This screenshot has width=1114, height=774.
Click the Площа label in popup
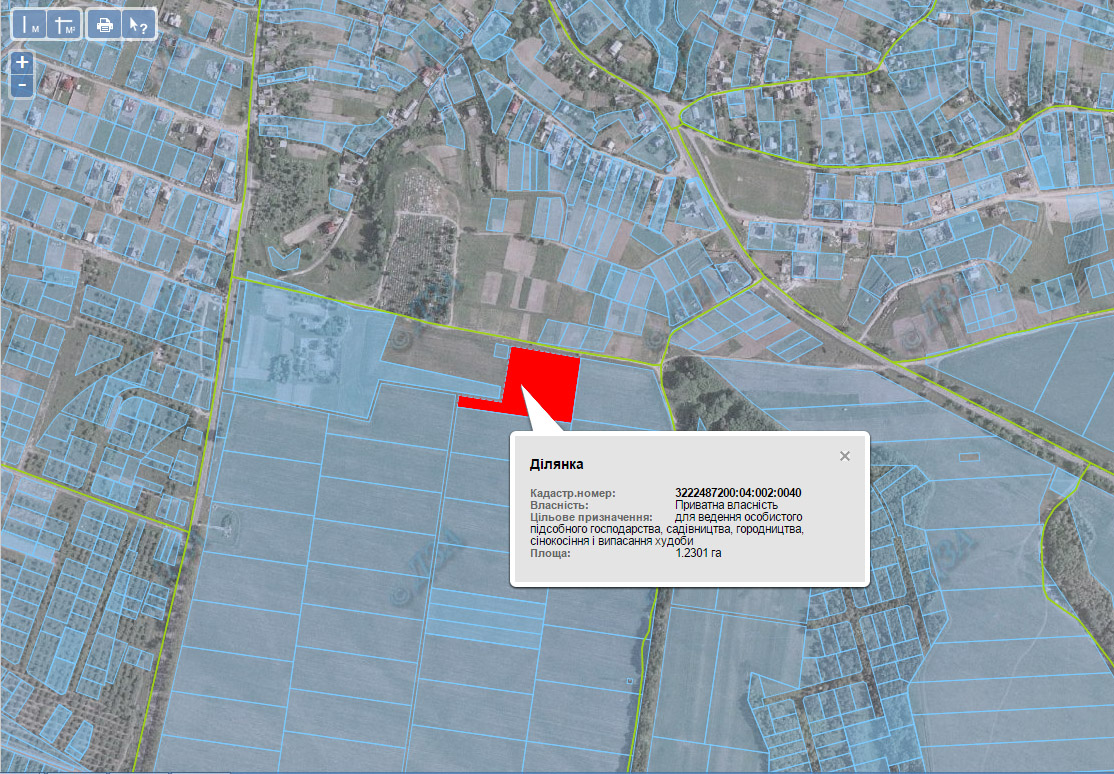(550, 553)
